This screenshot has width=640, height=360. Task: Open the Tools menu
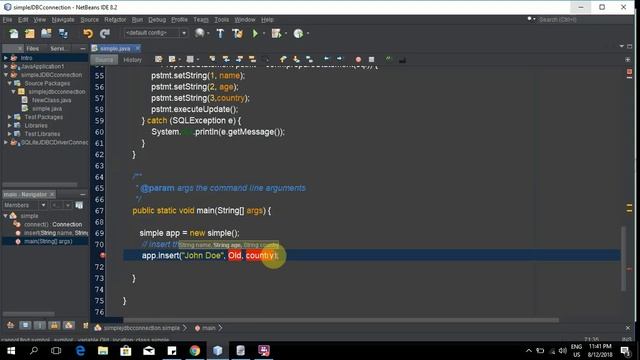pos(221,20)
